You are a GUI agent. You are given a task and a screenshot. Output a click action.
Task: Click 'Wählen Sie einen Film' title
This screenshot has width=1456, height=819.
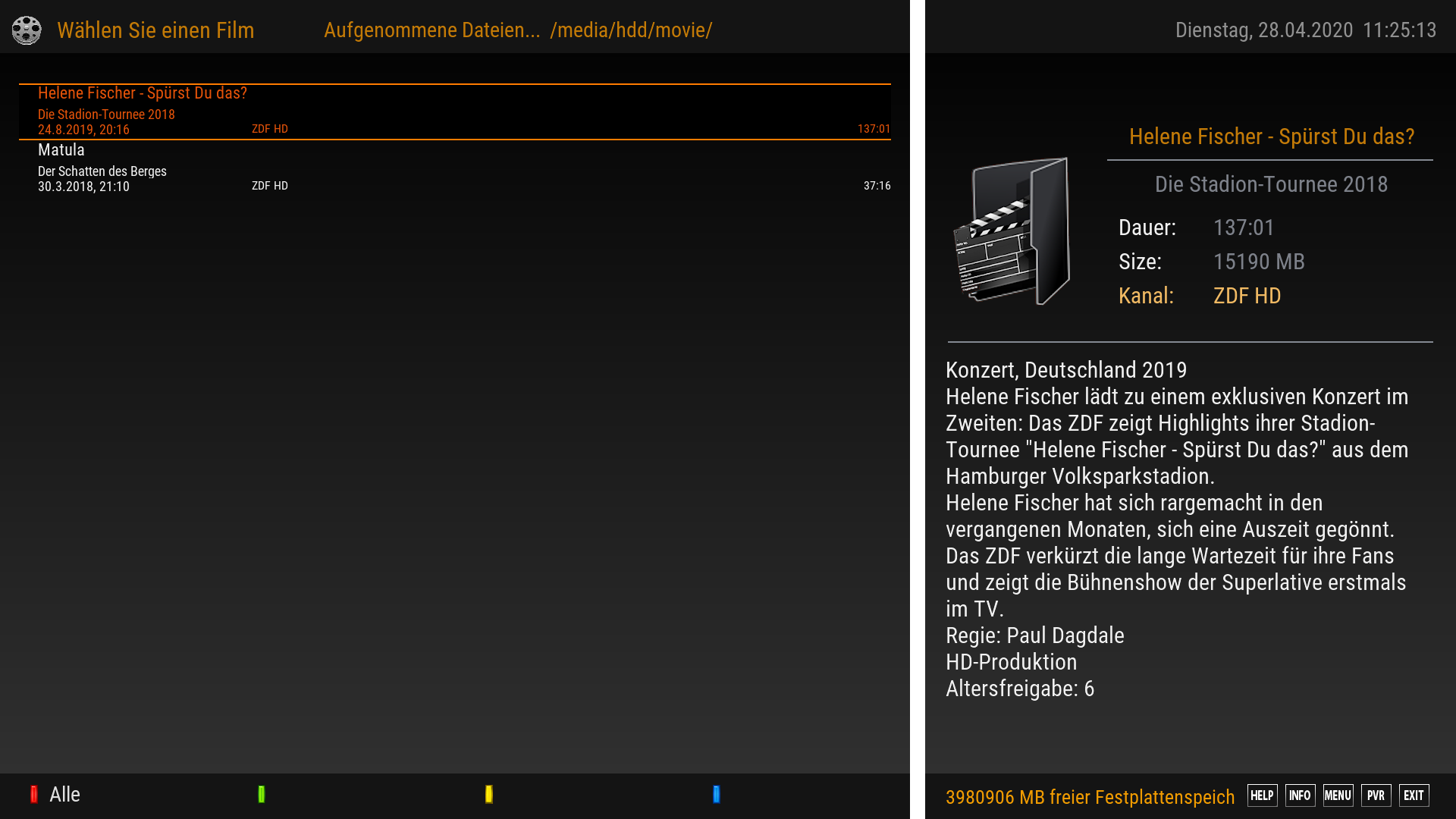click(155, 30)
